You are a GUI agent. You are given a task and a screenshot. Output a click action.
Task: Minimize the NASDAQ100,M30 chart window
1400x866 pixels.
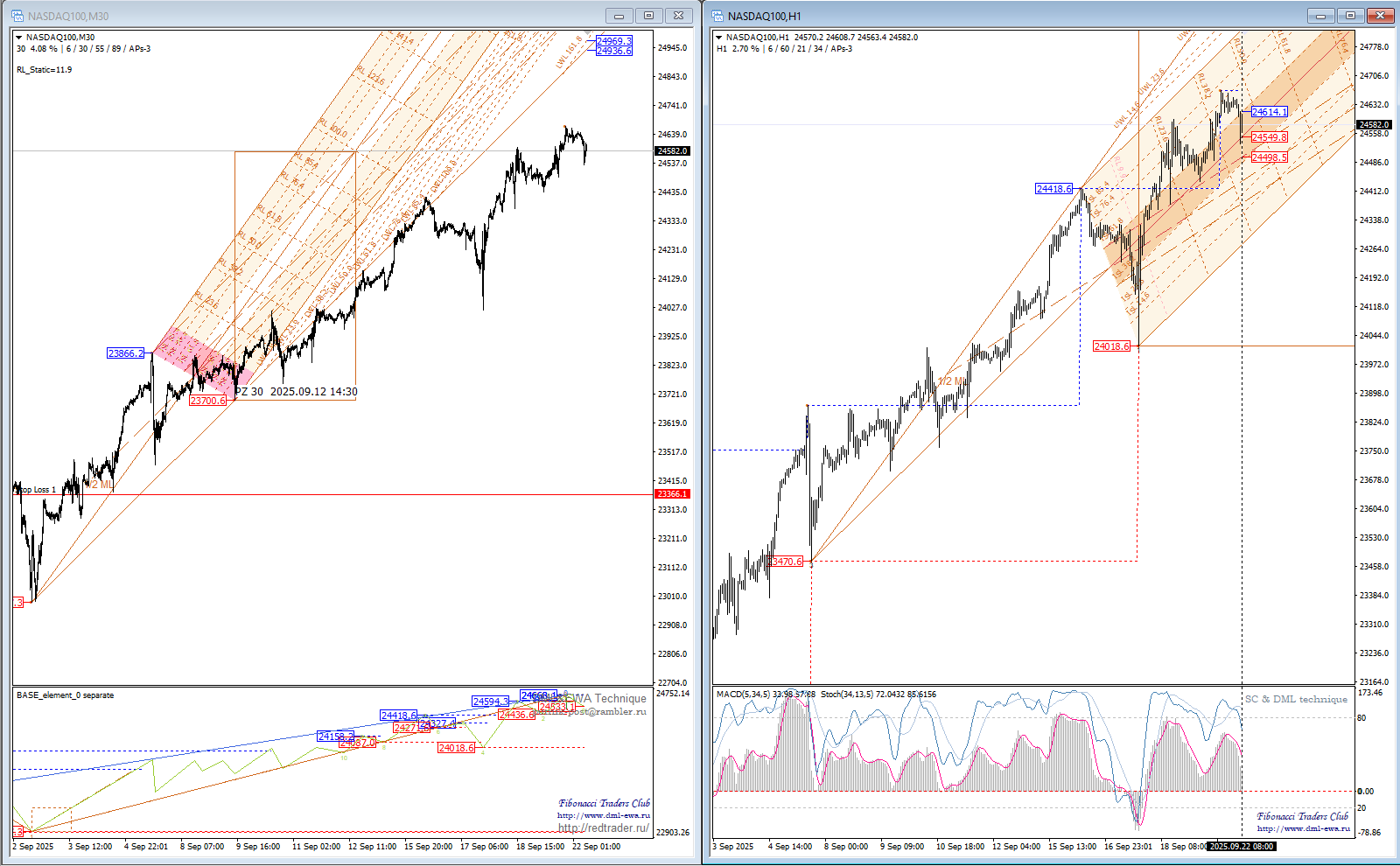click(619, 16)
